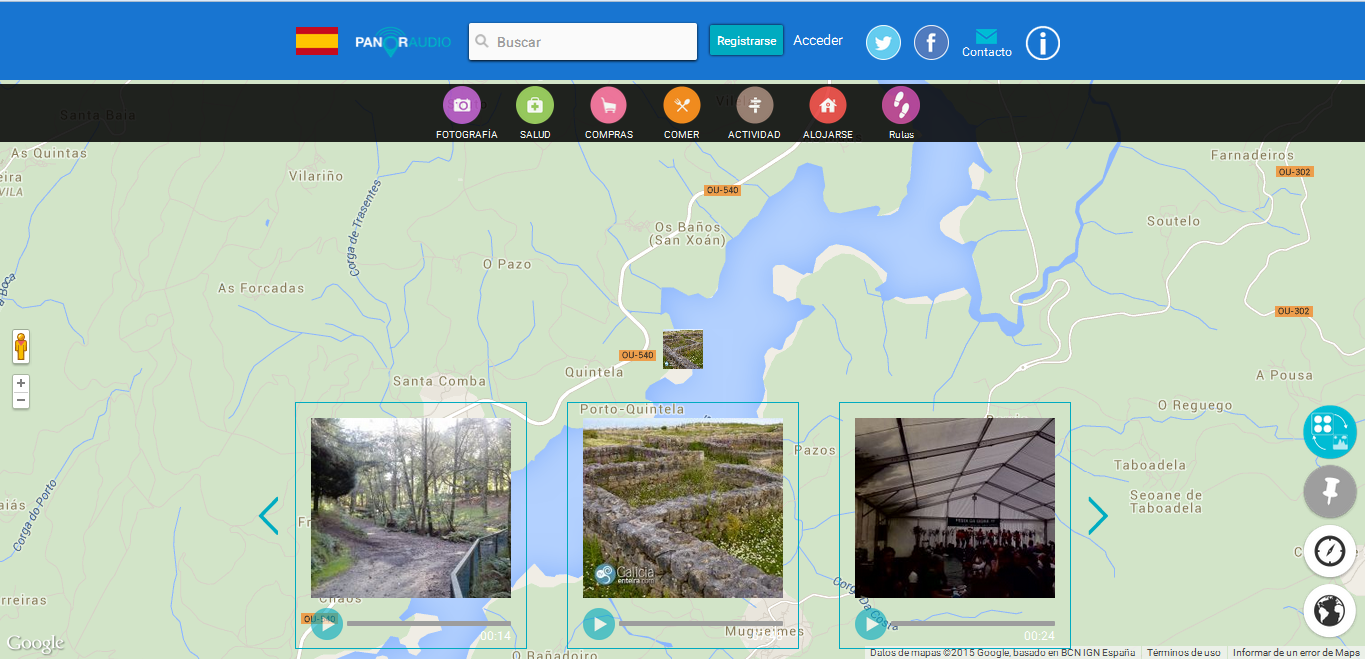Show next photos with right arrow
This screenshot has height=659, width=1365.
click(1098, 516)
